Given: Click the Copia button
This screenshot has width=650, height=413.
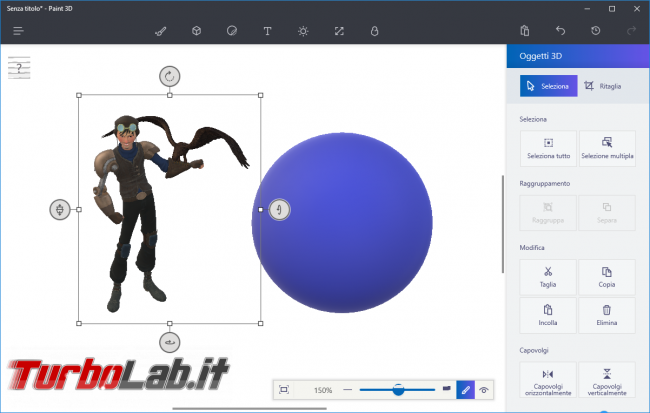Looking at the screenshot, I should coord(607,277).
